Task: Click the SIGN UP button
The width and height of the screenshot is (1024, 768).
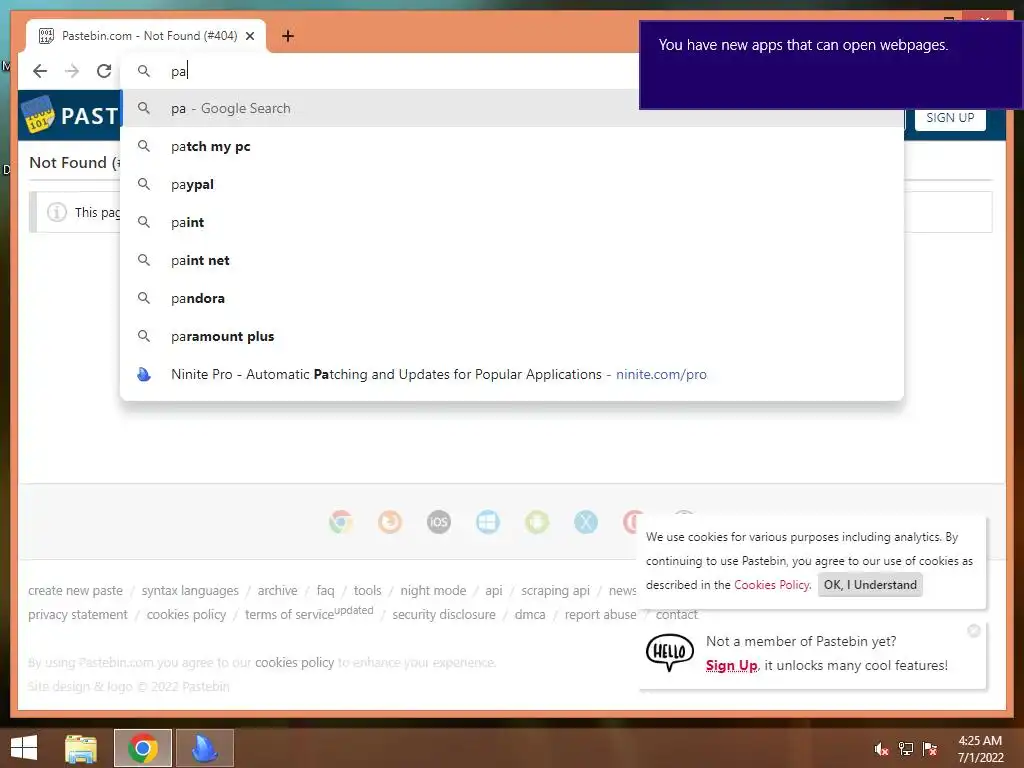Action: [x=950, y=118]
